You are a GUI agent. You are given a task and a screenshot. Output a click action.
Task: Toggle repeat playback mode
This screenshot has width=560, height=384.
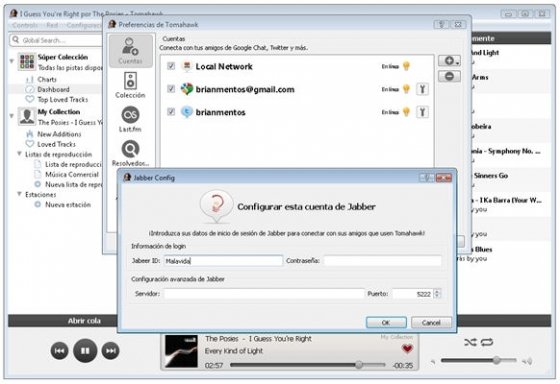(486, 342)
